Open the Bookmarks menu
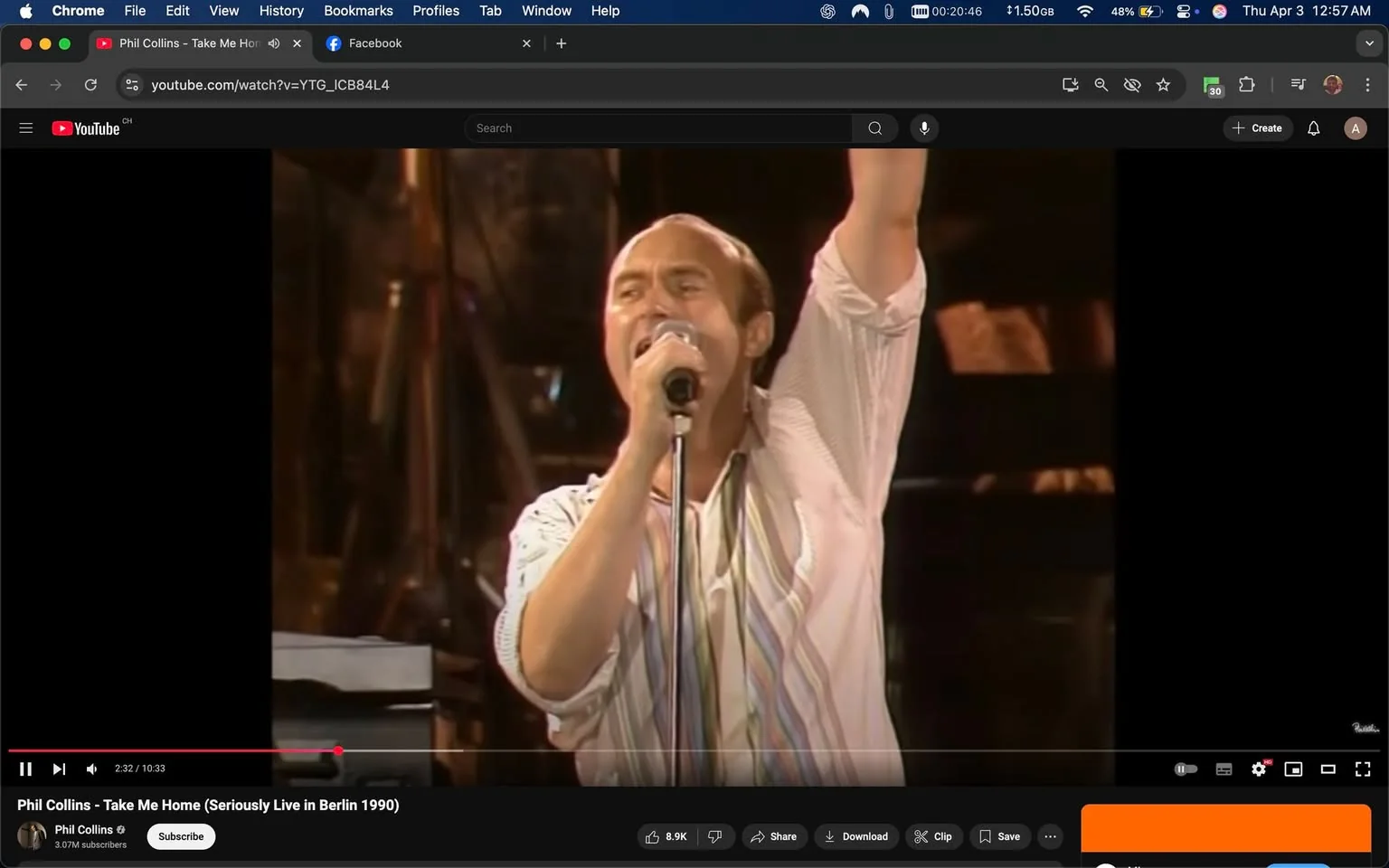This screenshot has width=1389, height=868. click(x=358, y=11)
